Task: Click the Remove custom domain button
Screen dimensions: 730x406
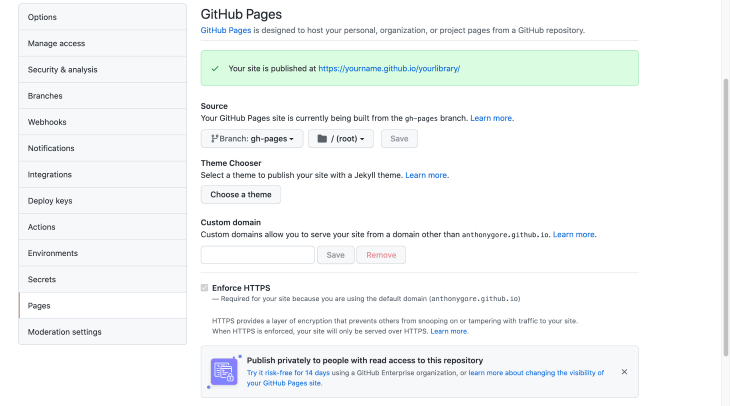Action: tap(381, 255)
